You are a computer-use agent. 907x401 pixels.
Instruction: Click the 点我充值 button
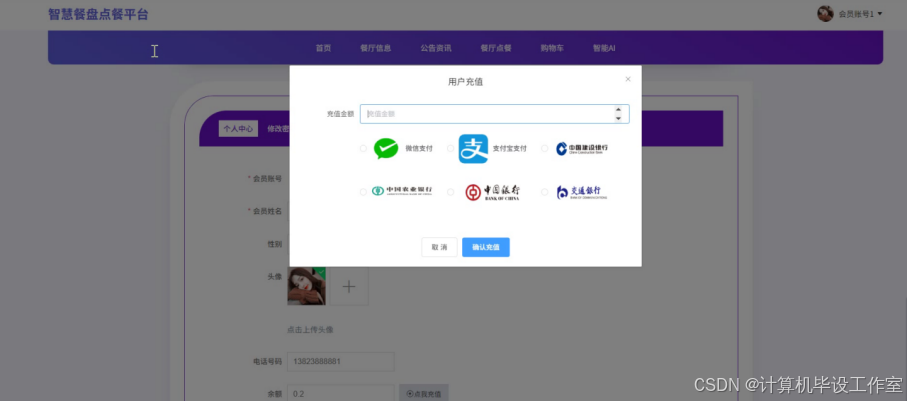(423, 393)
